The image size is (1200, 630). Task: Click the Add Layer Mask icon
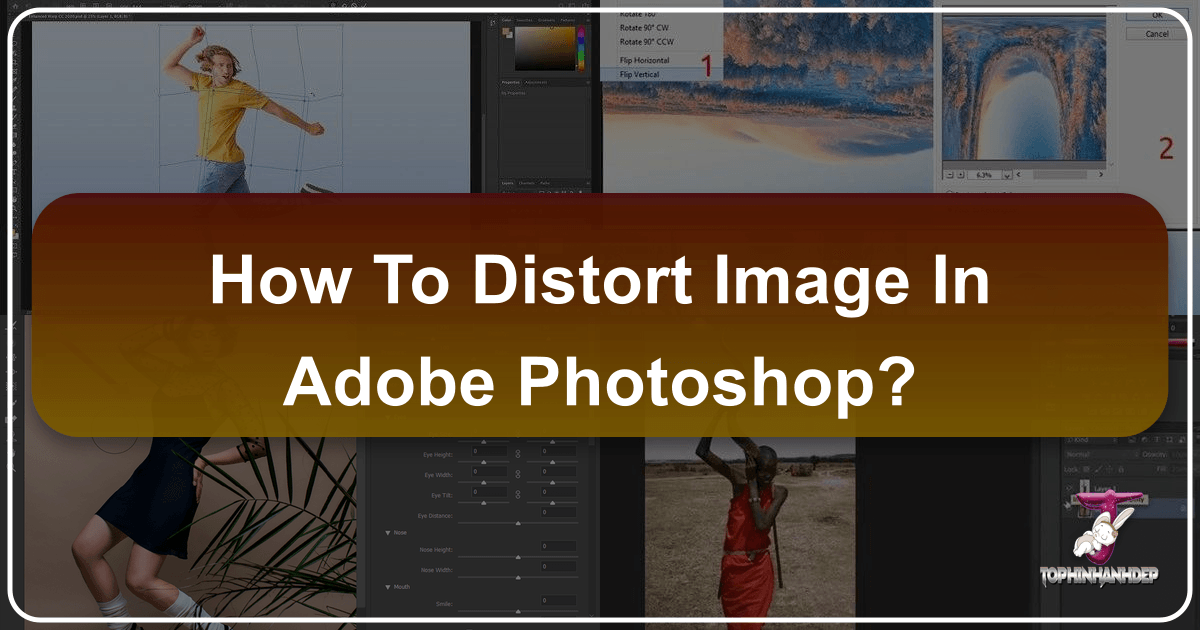556,193
